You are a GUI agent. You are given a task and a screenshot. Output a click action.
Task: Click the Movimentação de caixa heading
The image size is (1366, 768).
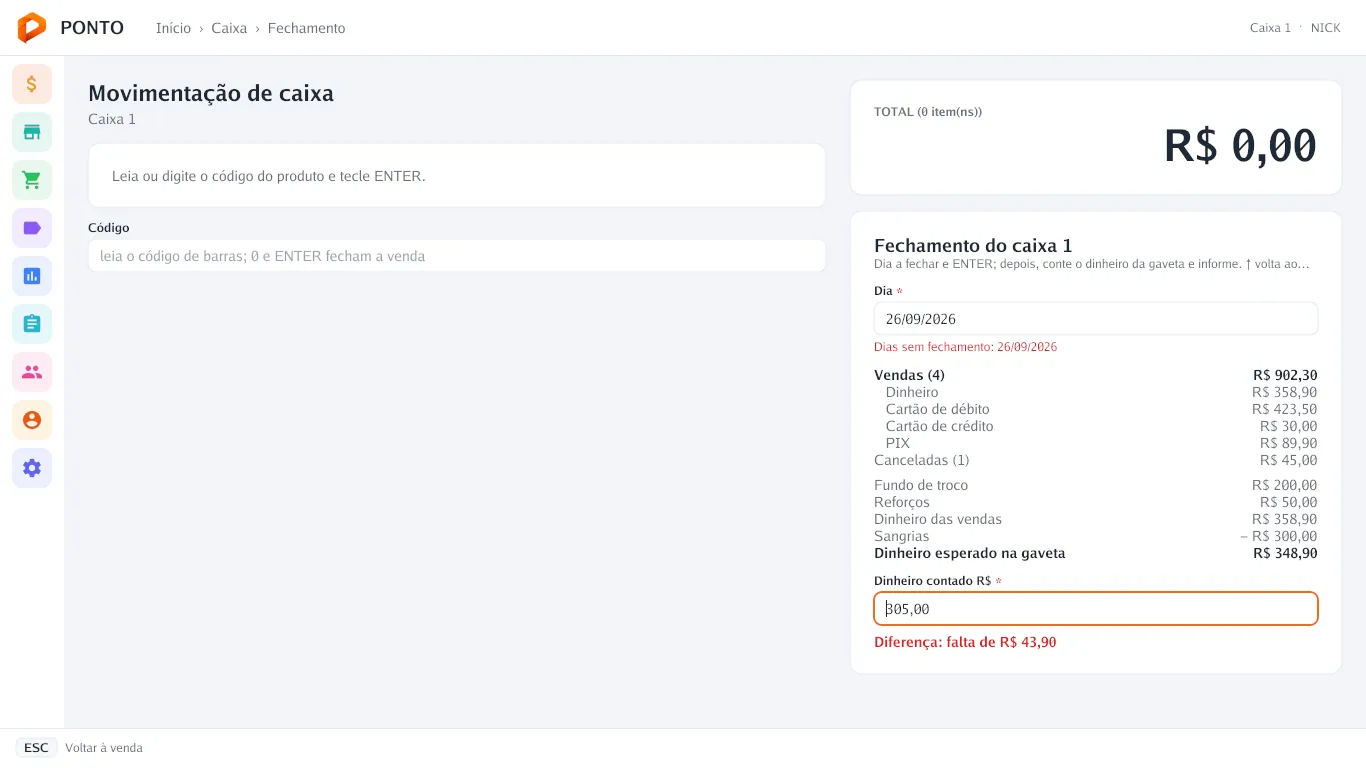tap(211, 93)
